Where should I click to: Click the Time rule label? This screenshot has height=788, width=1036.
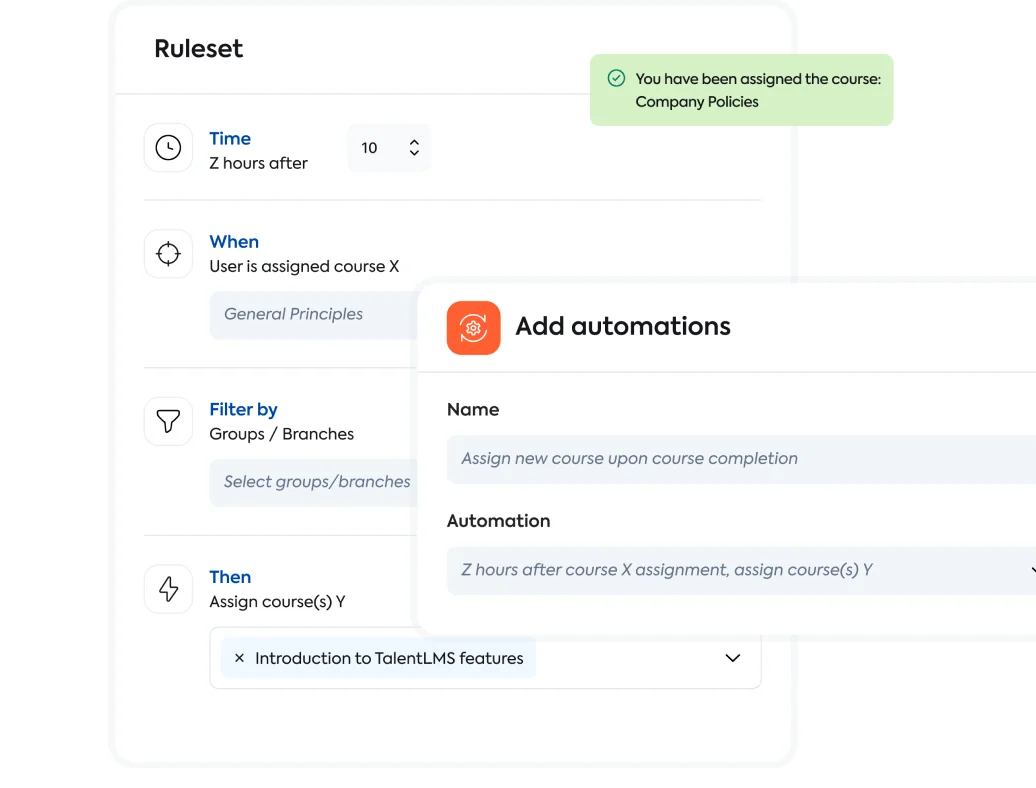[x=230, y=139]
